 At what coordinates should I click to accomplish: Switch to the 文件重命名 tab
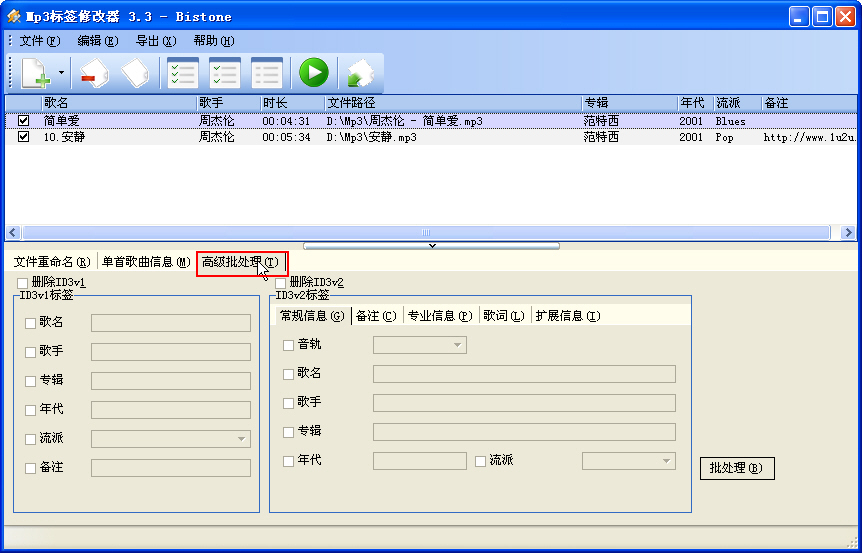tap(52, 262)
